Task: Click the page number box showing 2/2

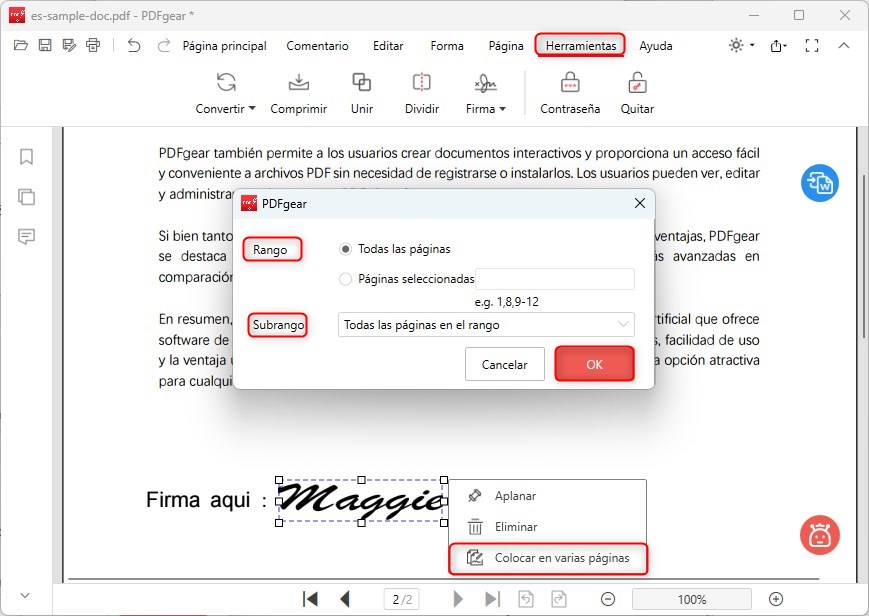Action: point(402,599)
